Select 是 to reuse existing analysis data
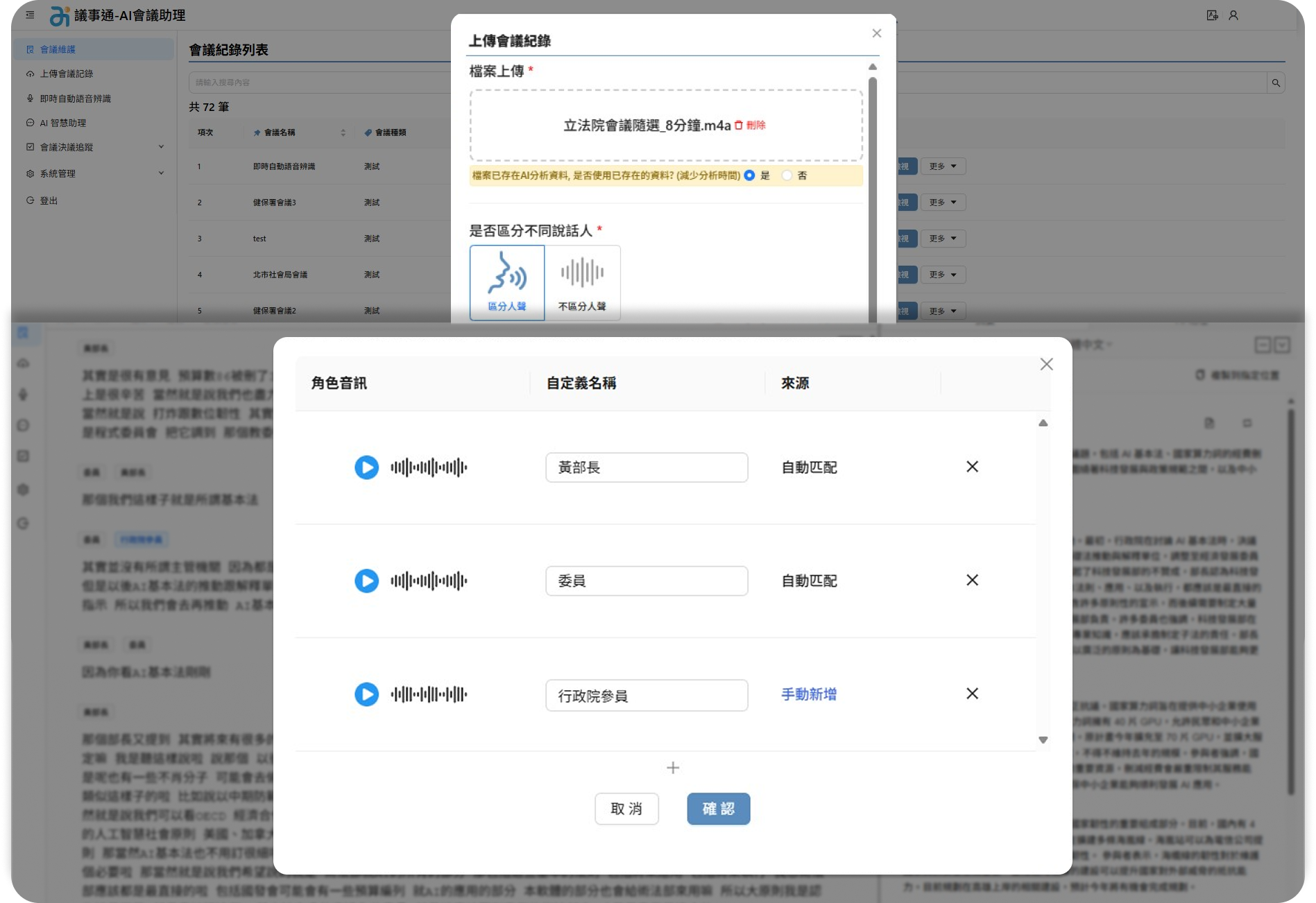1316x903 pixels. [749, 175]
